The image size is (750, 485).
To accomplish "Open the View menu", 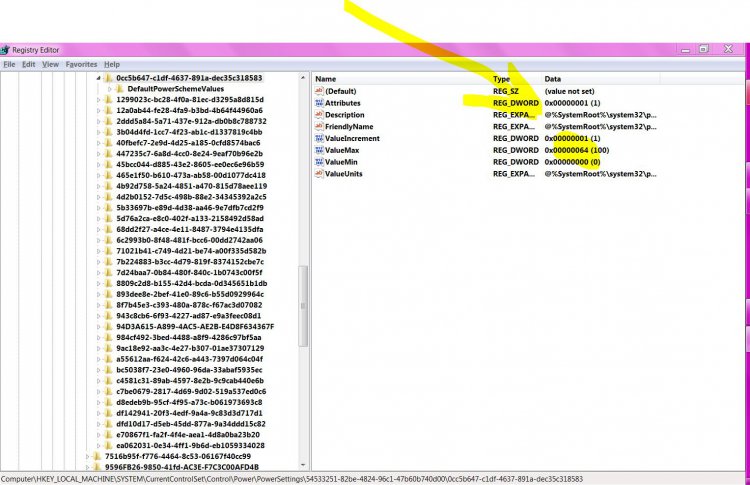I will tap(50, 64).
